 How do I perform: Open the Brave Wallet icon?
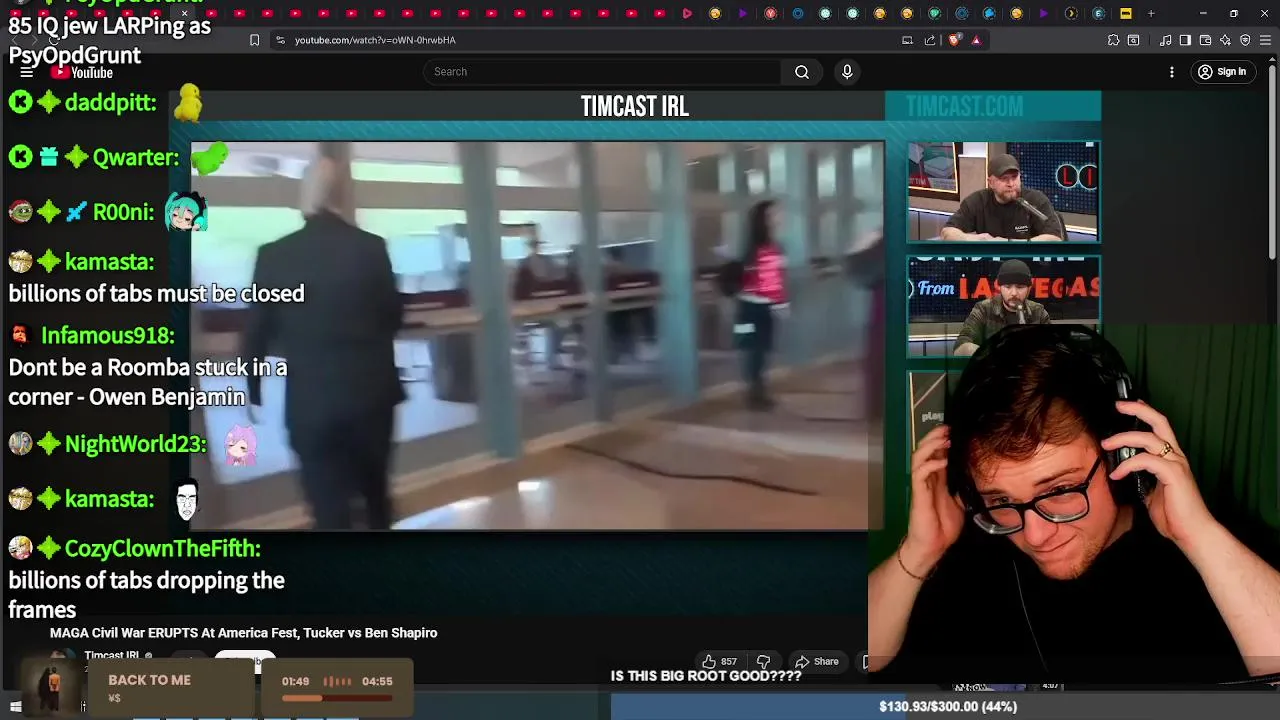[x=1205, y=40]
